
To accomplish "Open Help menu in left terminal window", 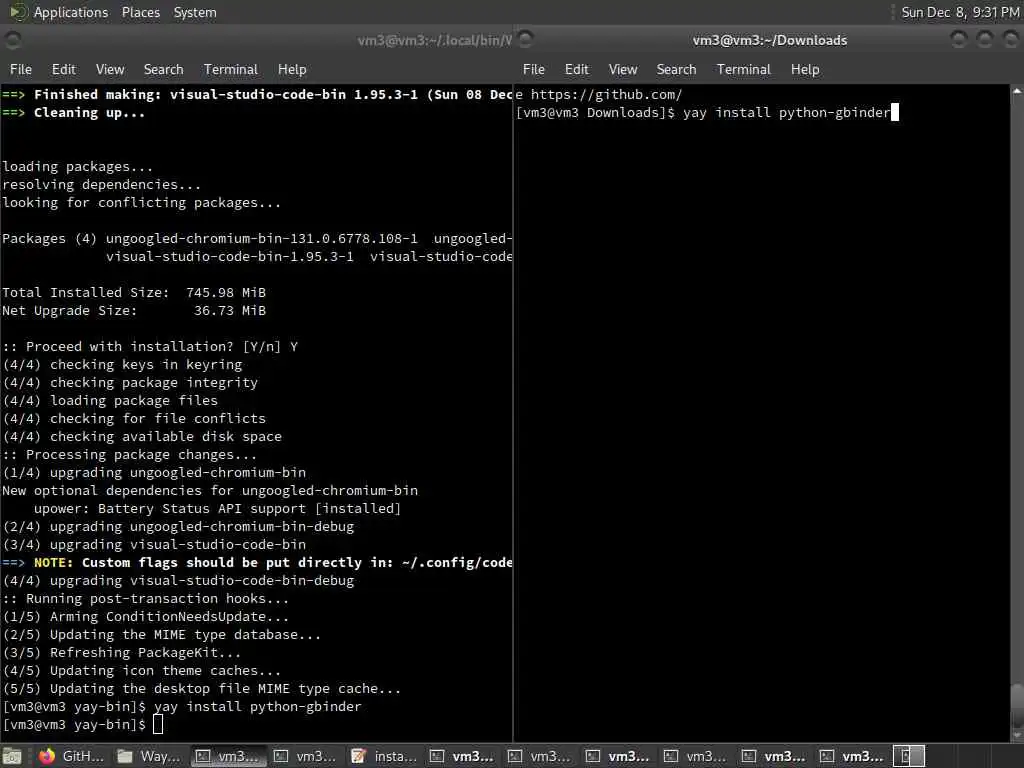I will coord(292,69).
